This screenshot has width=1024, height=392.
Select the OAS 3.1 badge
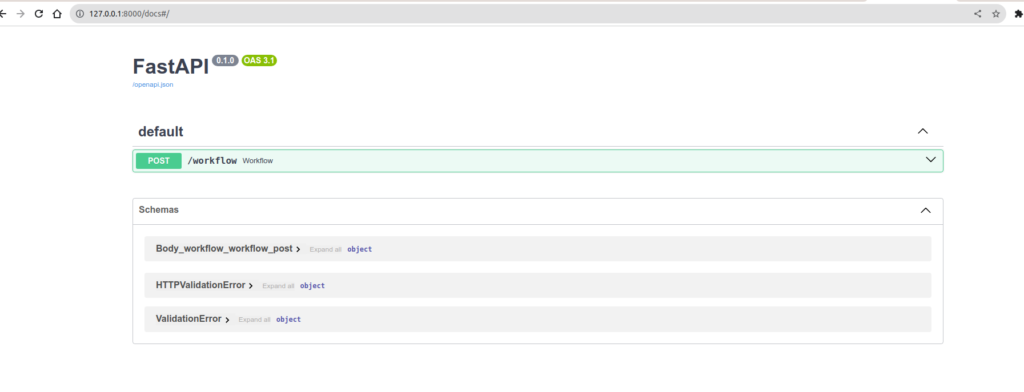click(x=259, y=60)
